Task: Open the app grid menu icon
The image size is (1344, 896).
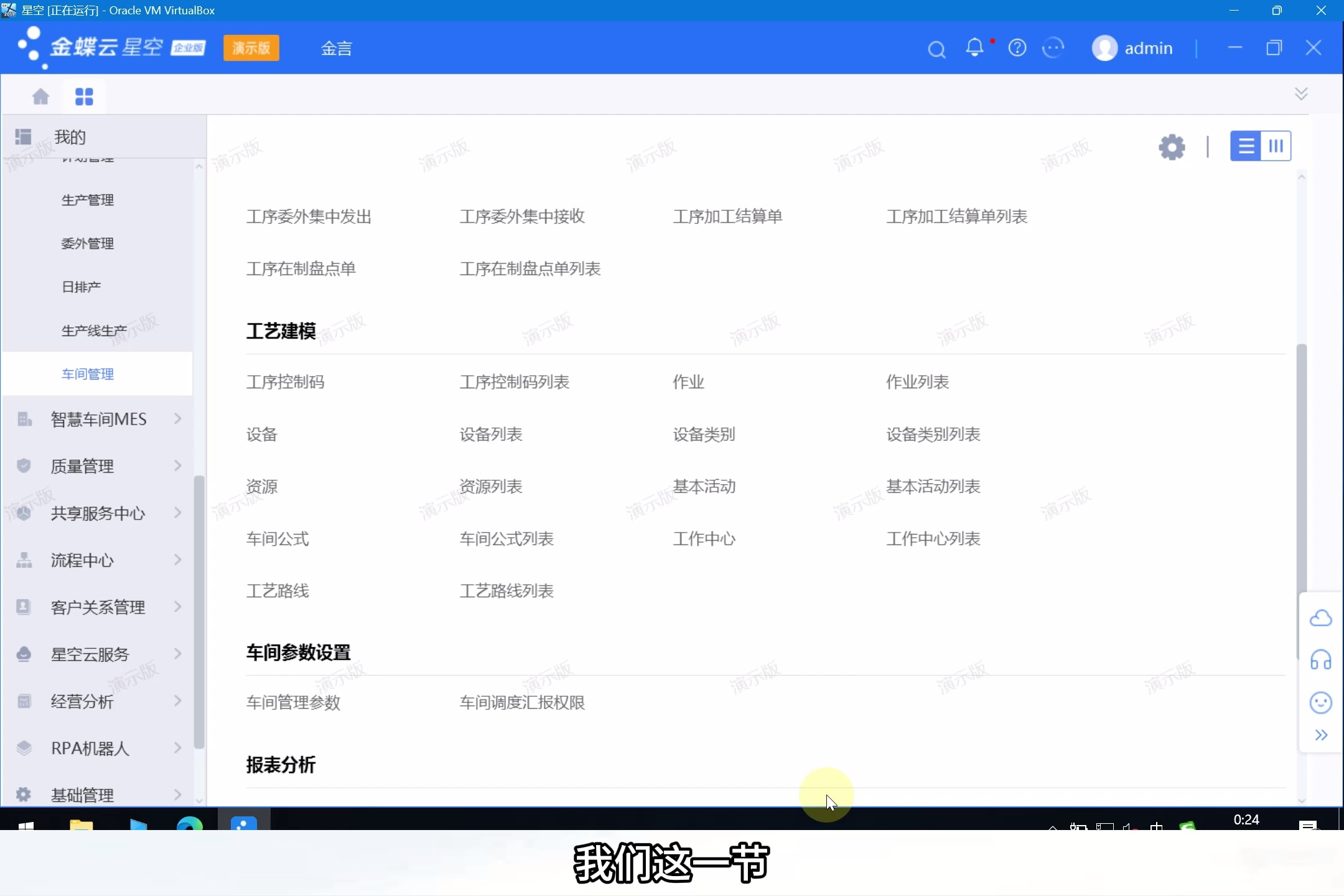Action: click(x=84, y=96)
